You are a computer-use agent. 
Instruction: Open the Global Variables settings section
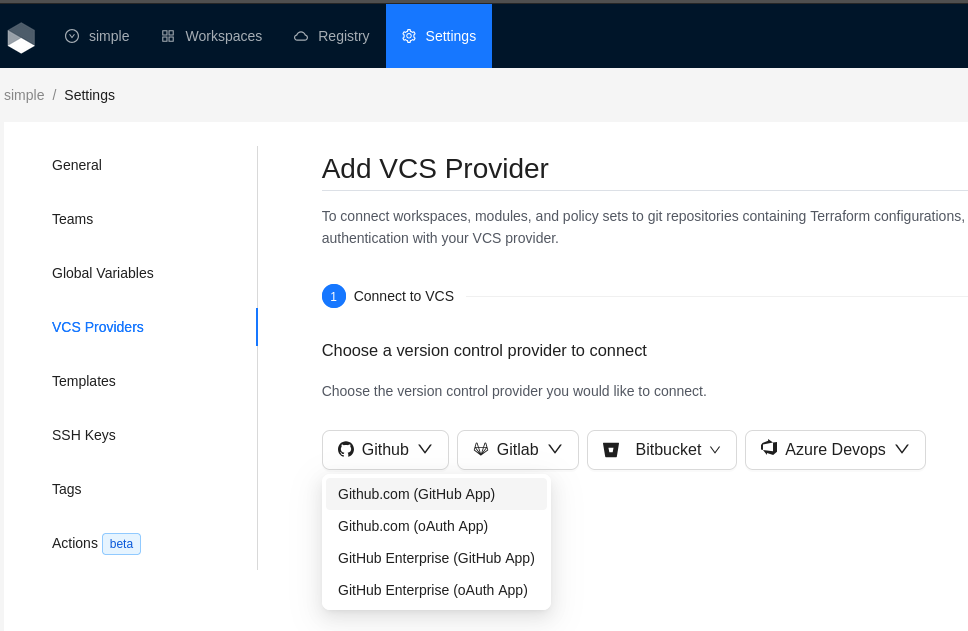[103, 273]
